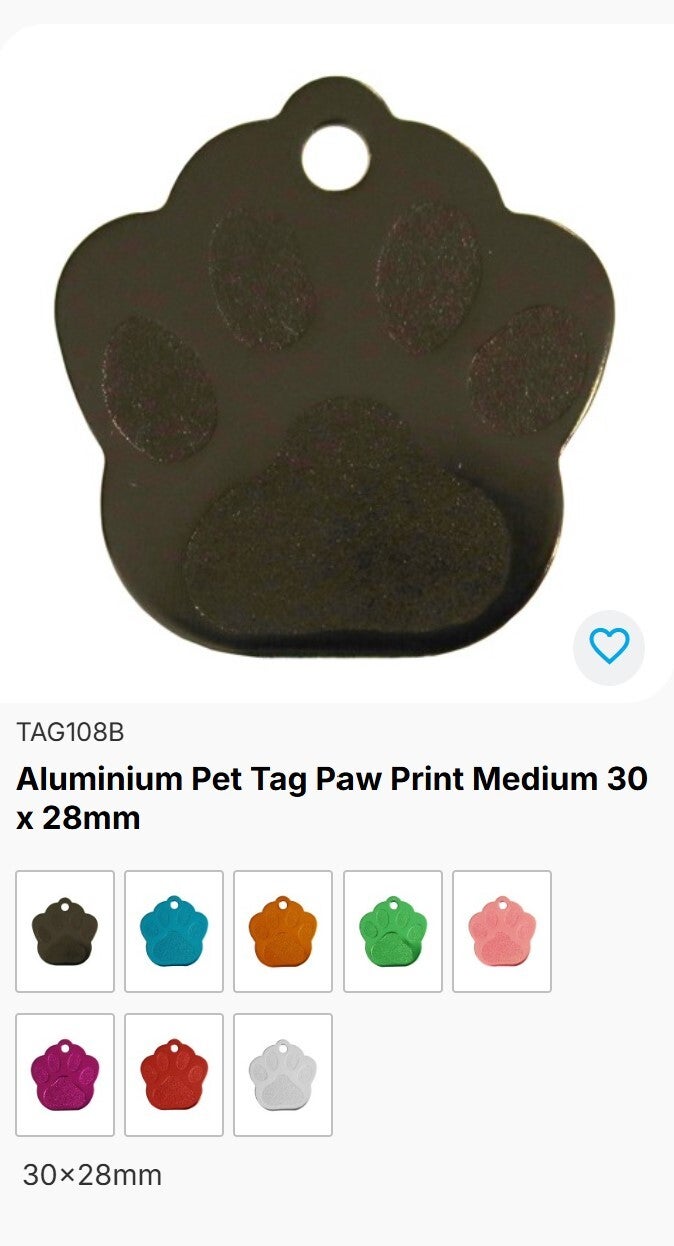Tap the pink paw icon thumbnail
Screen dimensions: 674x1246
pyautogui.click(x=502, y=931)
